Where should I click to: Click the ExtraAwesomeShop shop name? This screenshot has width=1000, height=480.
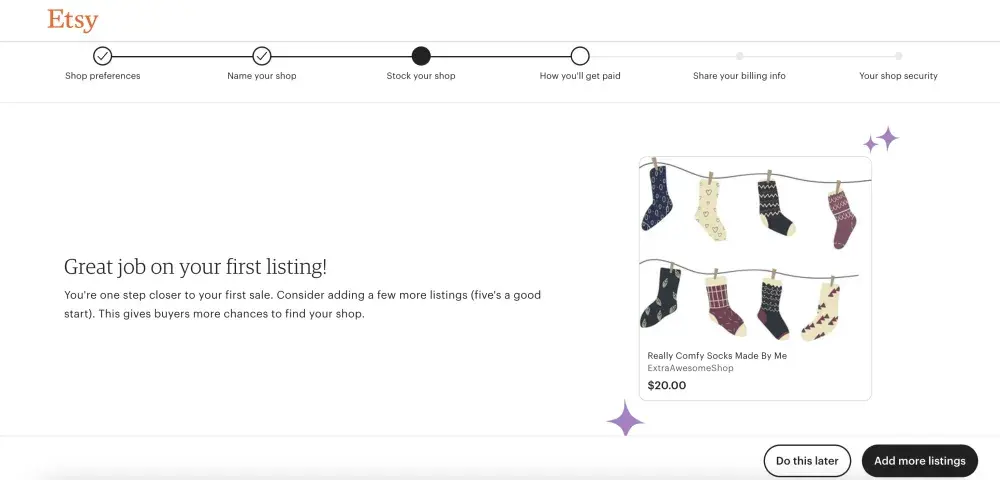click(690, 369)
